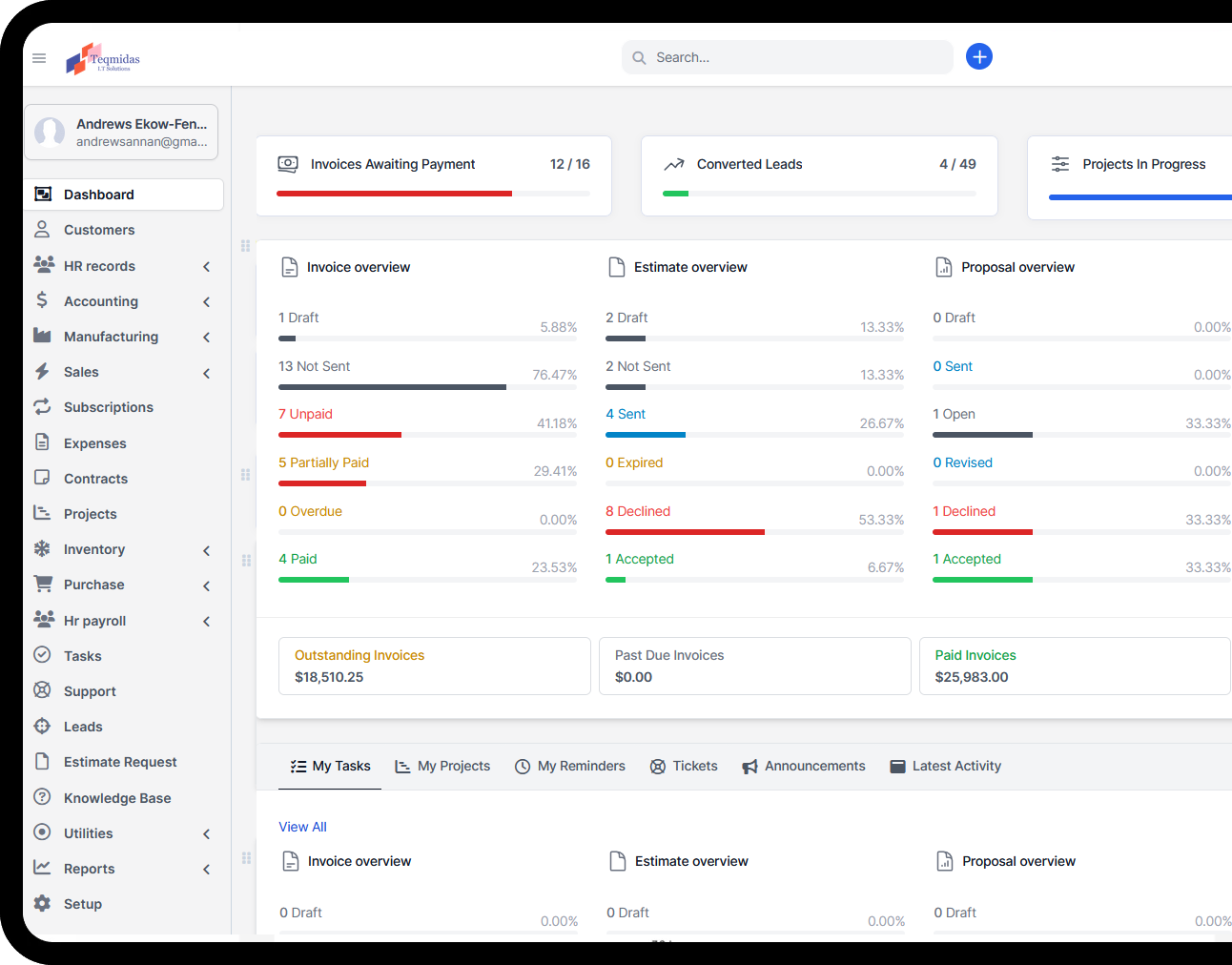Expand the Reports submenu arrow

pos(206,870)
